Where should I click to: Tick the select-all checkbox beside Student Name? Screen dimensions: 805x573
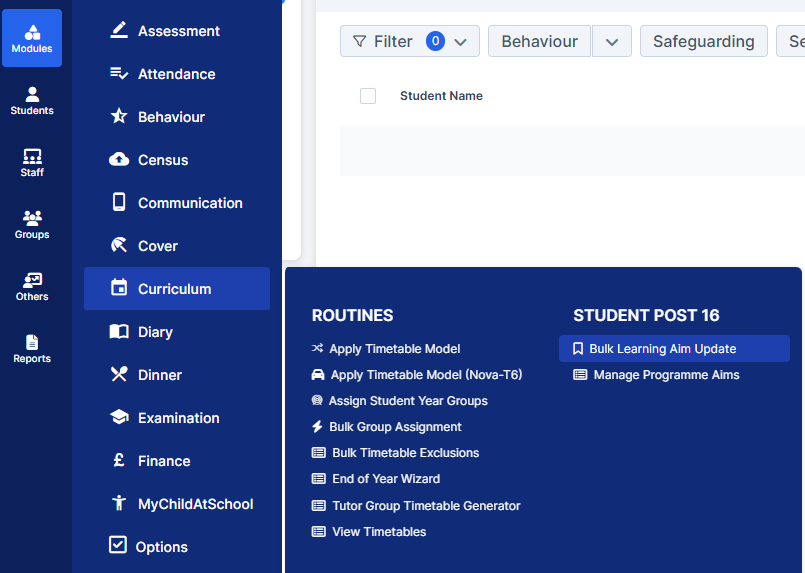coord(368,96)
